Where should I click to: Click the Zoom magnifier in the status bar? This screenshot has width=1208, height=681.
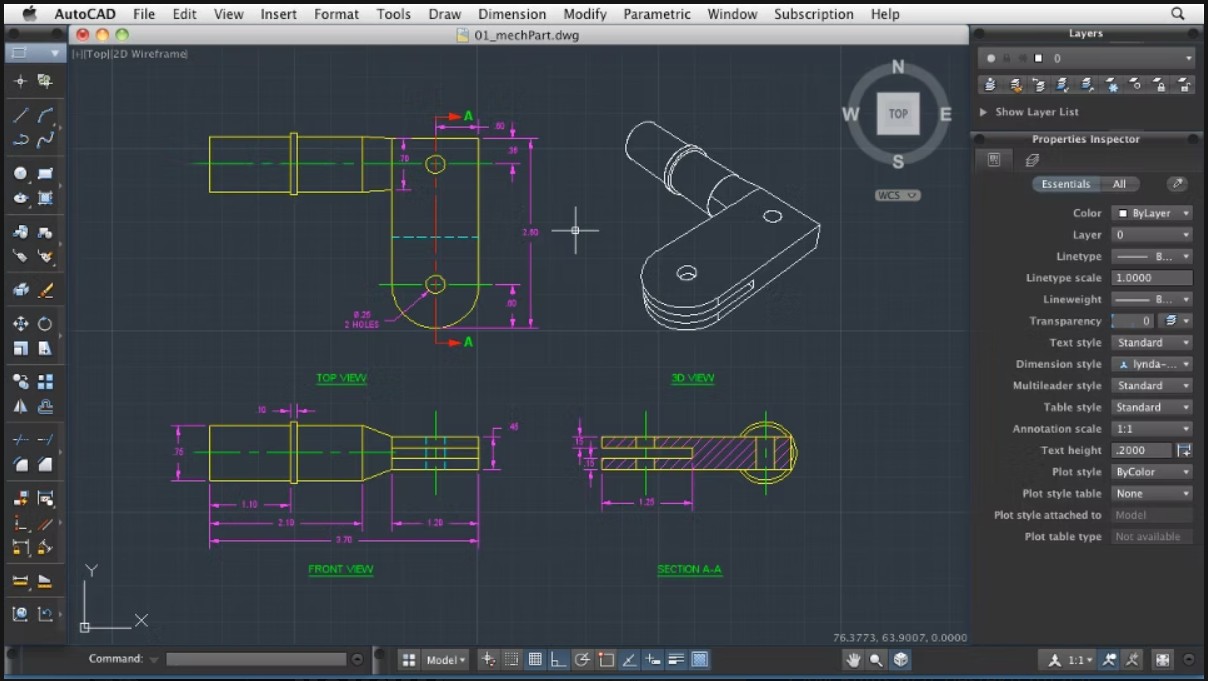pyautogui.click(x=876, y=659)
